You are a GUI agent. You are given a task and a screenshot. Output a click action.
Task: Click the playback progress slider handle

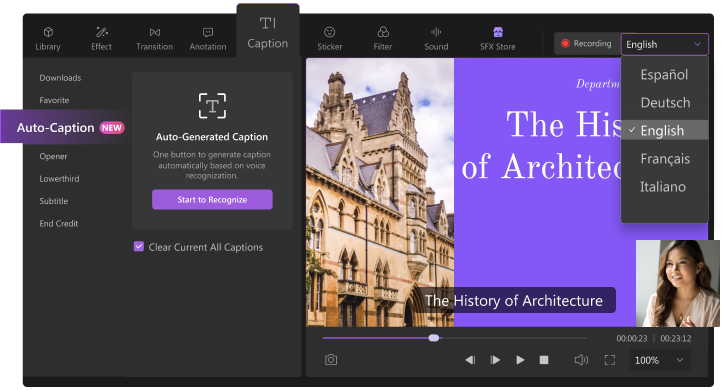pyautogui.click(x=434, y=338)
